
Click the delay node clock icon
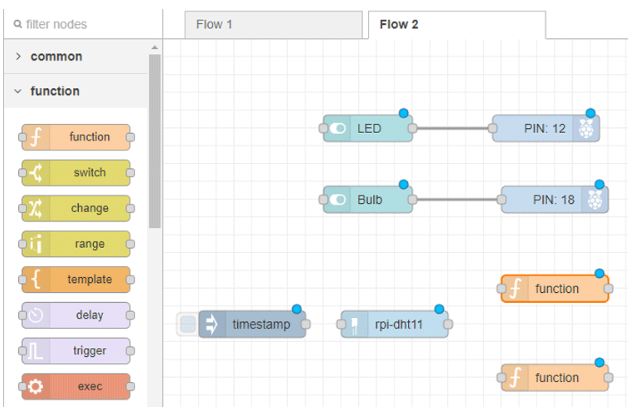(x=35, y=315)
